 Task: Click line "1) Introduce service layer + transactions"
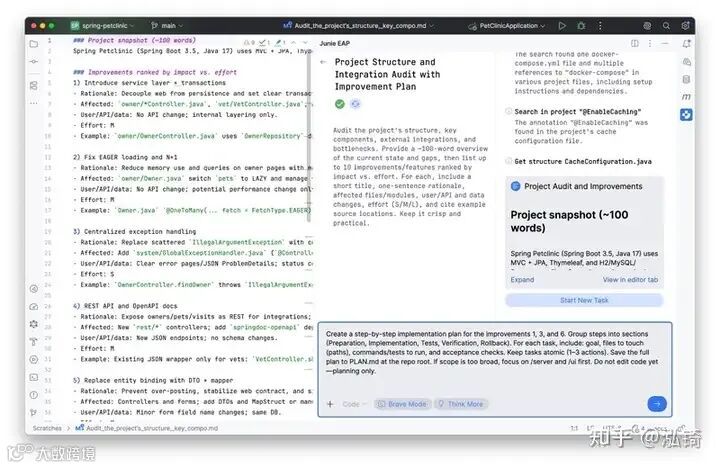[x=149, y=83]
